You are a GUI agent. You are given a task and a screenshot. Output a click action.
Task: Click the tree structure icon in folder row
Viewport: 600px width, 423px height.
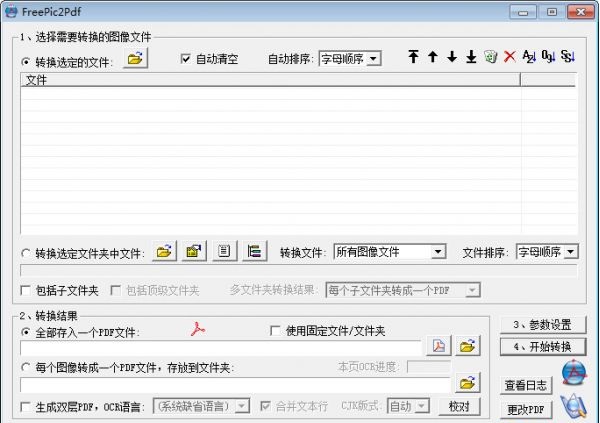click(x=254, y=251)
